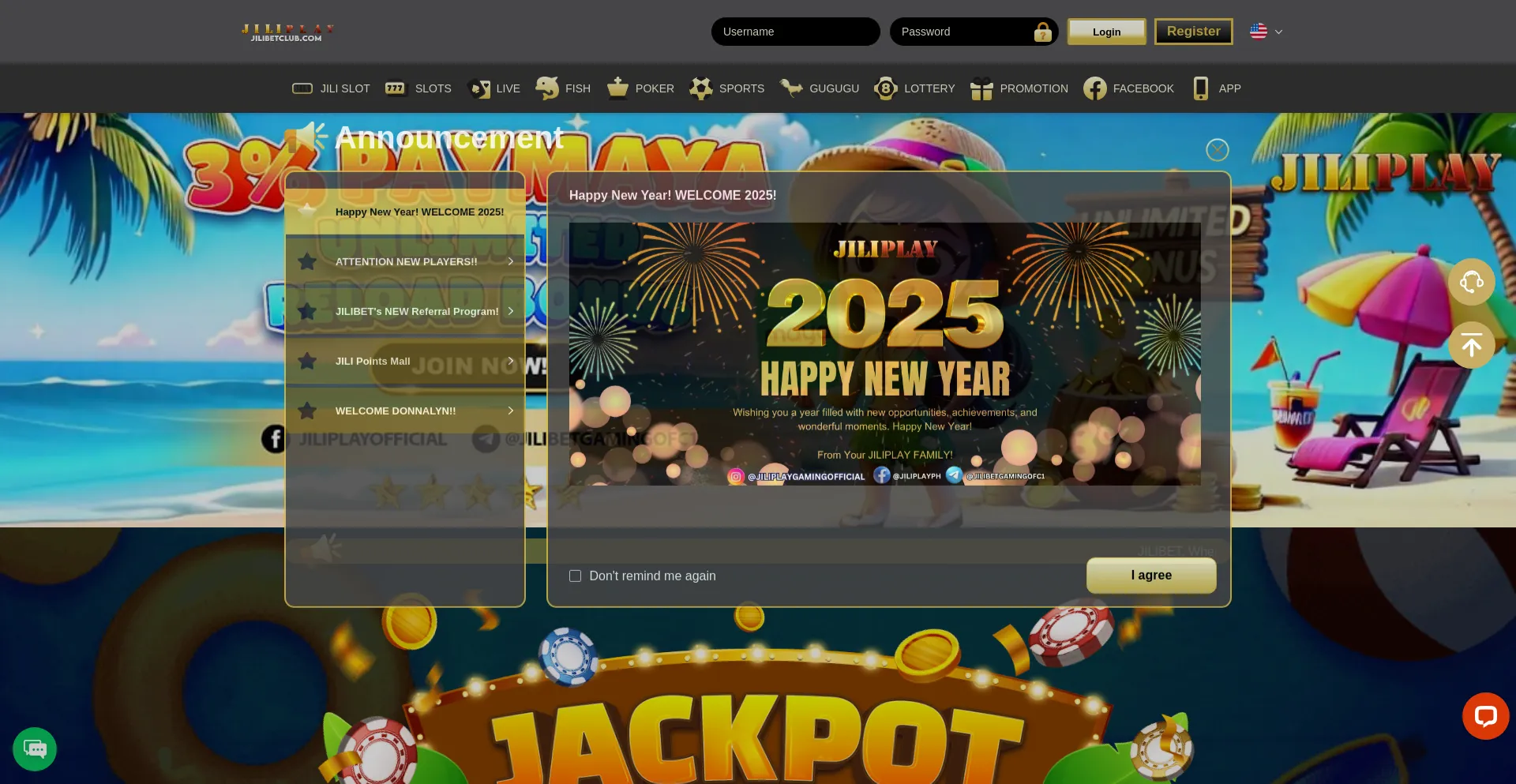Click star icon beside WELCOME DONNALYN
This screenshot has width=1516, height=784.
pos(307,411)
